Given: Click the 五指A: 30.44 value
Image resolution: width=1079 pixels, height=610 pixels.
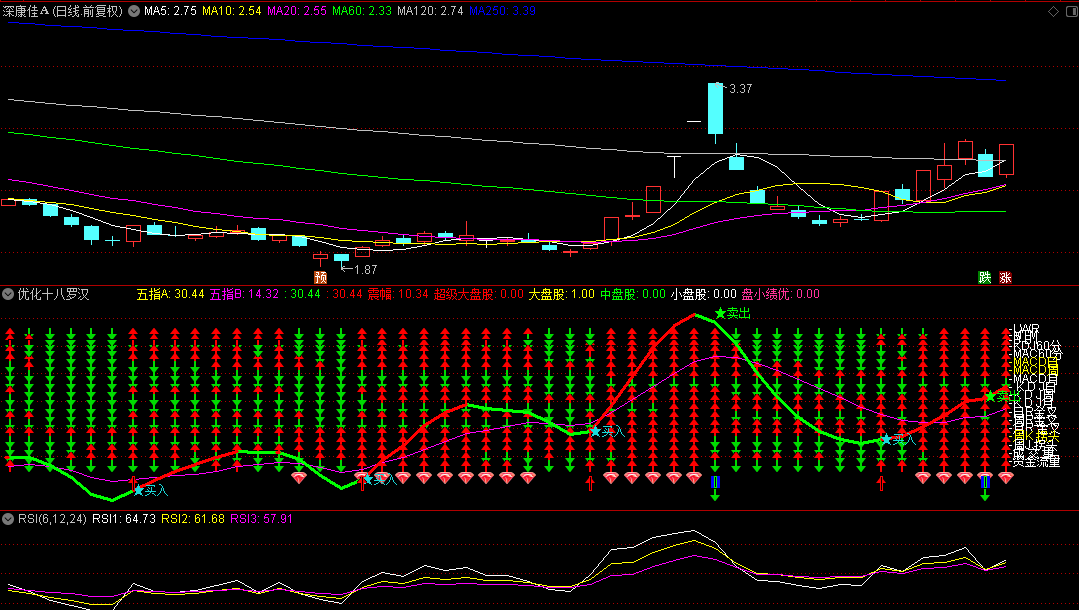Looking at the screenshot, I should coord(170,294).
